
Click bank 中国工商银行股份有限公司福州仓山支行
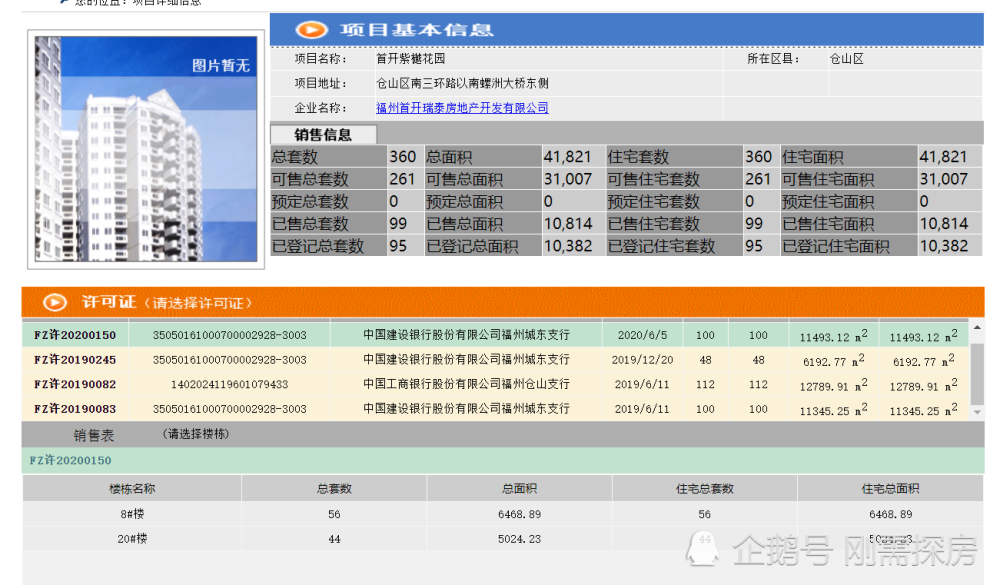[x=466, y=384]
